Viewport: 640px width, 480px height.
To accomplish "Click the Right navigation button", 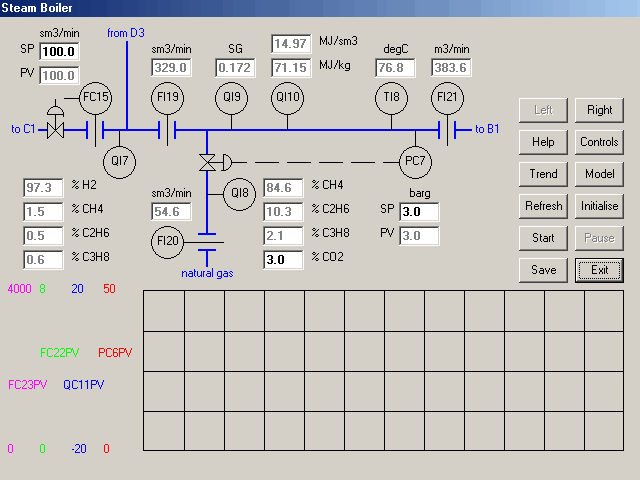I will pos(599,110).
